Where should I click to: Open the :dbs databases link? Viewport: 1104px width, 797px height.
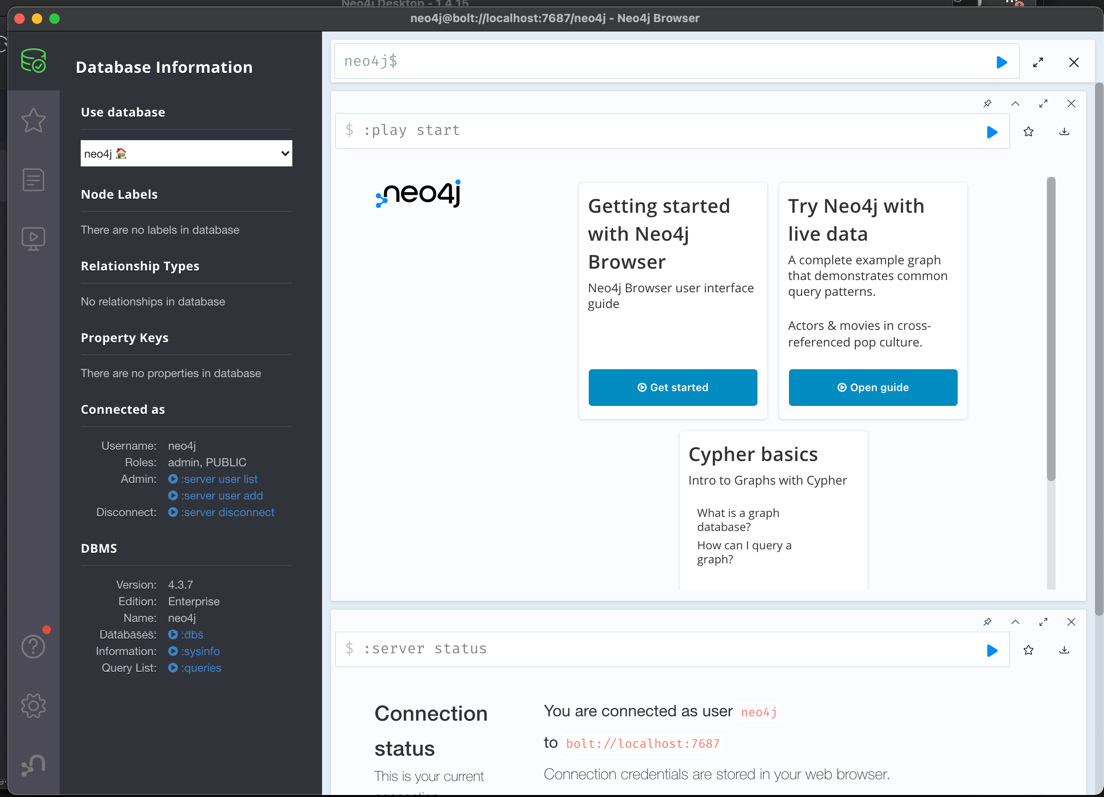coord(186,634)
